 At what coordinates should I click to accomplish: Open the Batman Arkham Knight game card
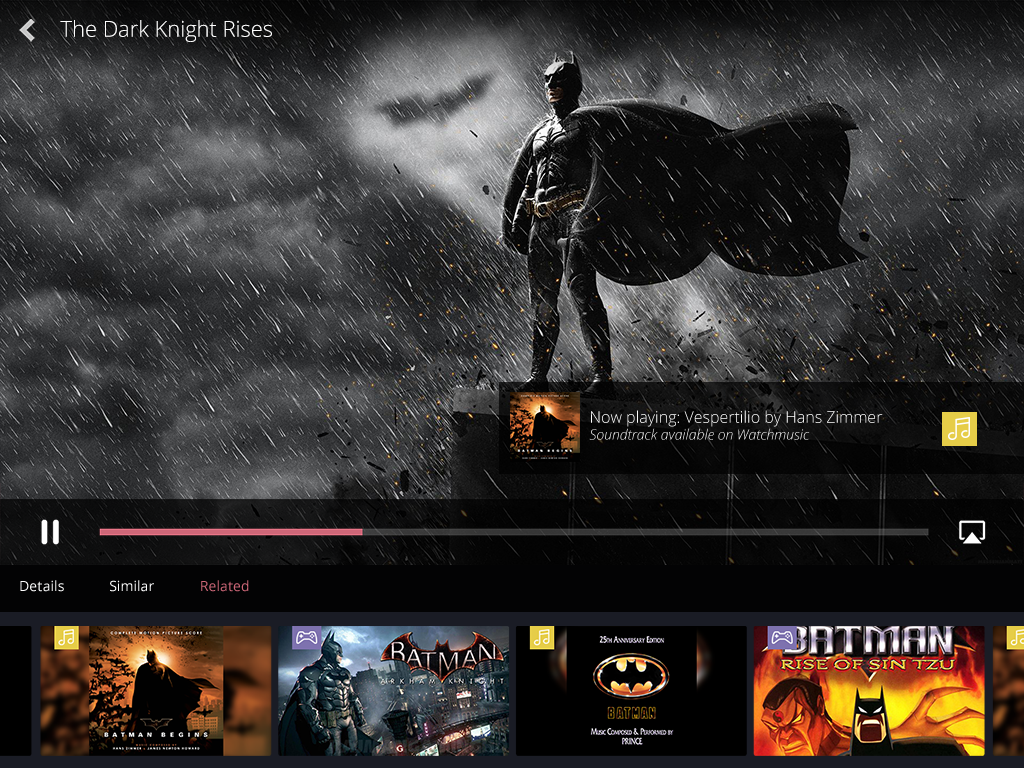click(394, 691)
